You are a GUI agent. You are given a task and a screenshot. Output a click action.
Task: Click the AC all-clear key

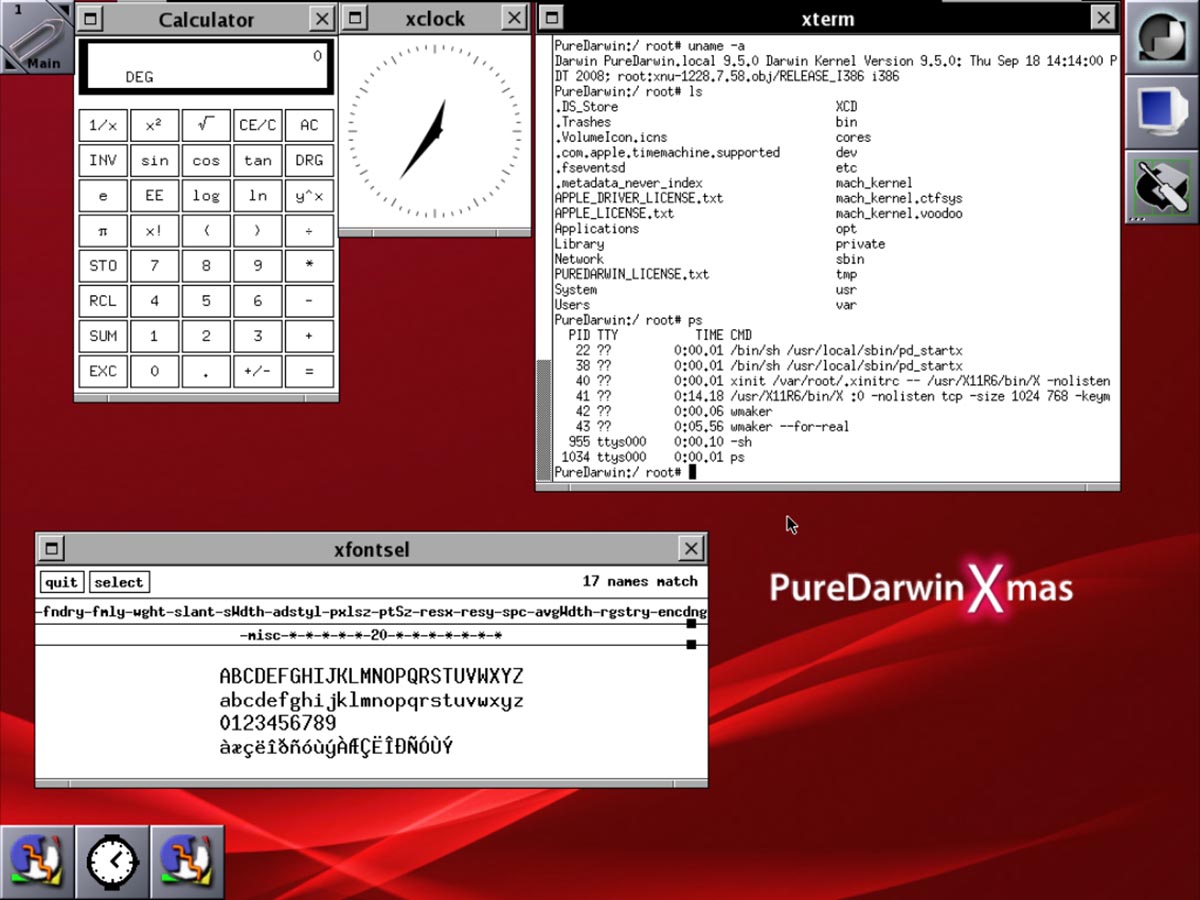coord(309,125)
